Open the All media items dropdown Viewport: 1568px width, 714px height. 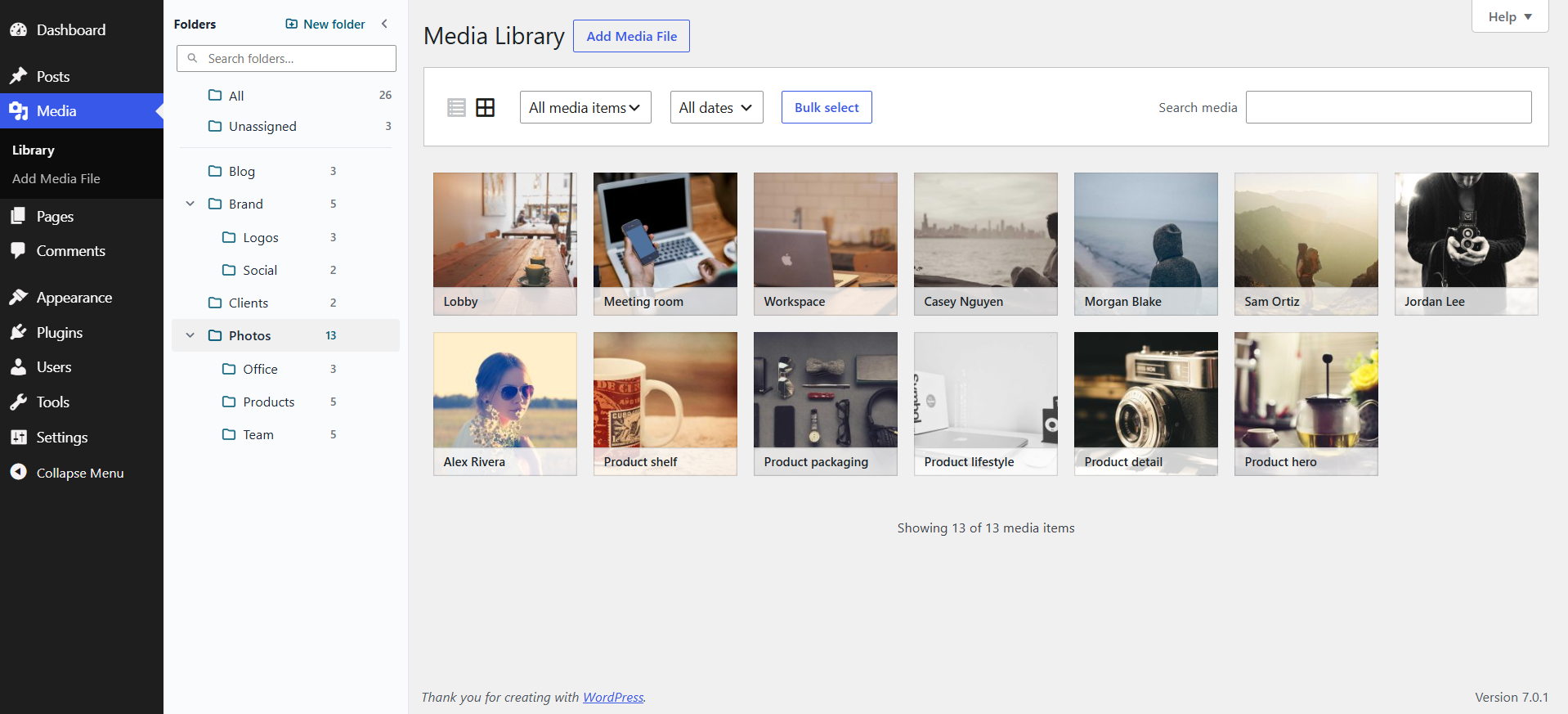tap(585, 107)
